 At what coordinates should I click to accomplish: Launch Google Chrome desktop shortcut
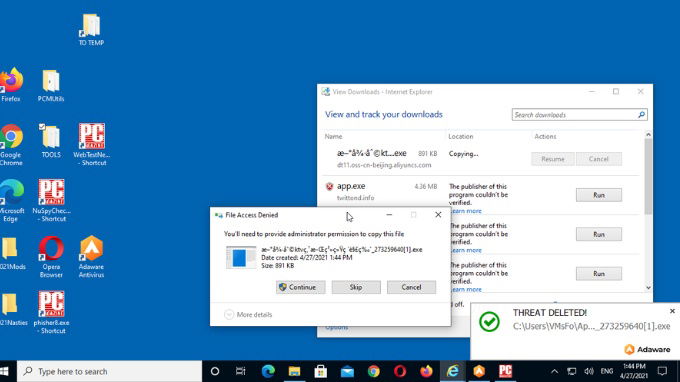(x=11, y=145)
